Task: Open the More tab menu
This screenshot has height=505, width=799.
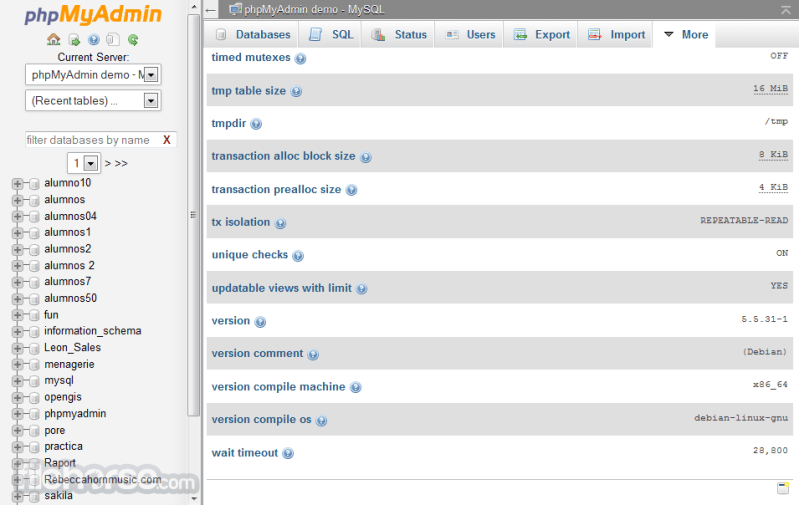Action: [x=685, y=34]
